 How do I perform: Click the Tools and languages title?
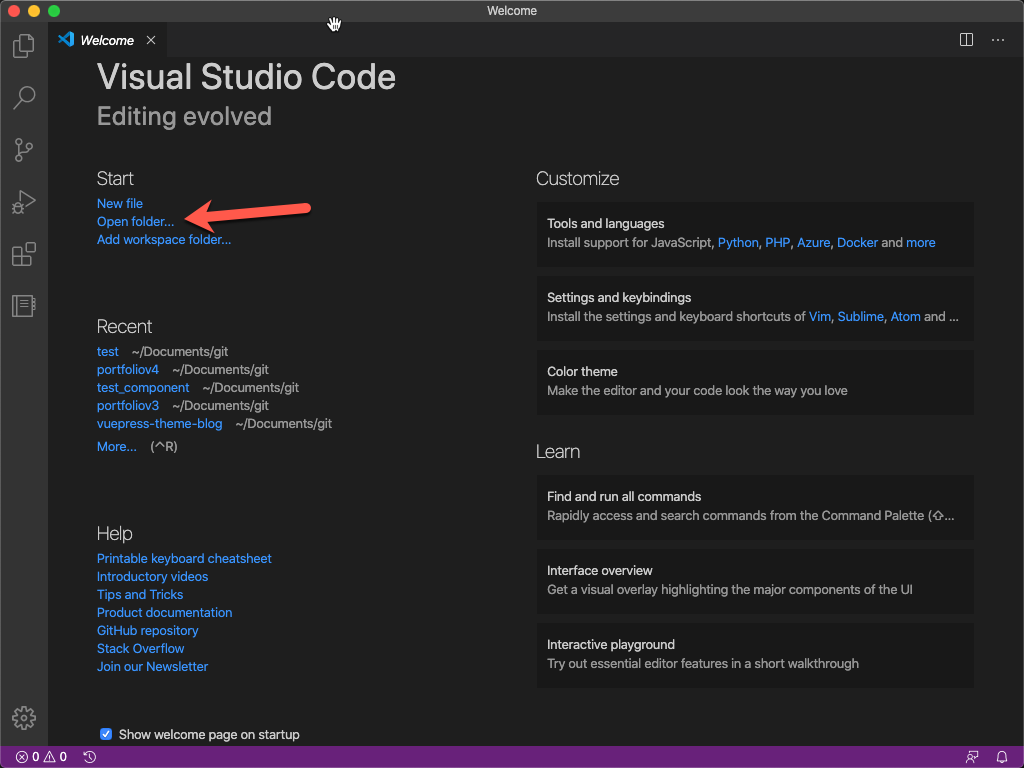(605, 224)
